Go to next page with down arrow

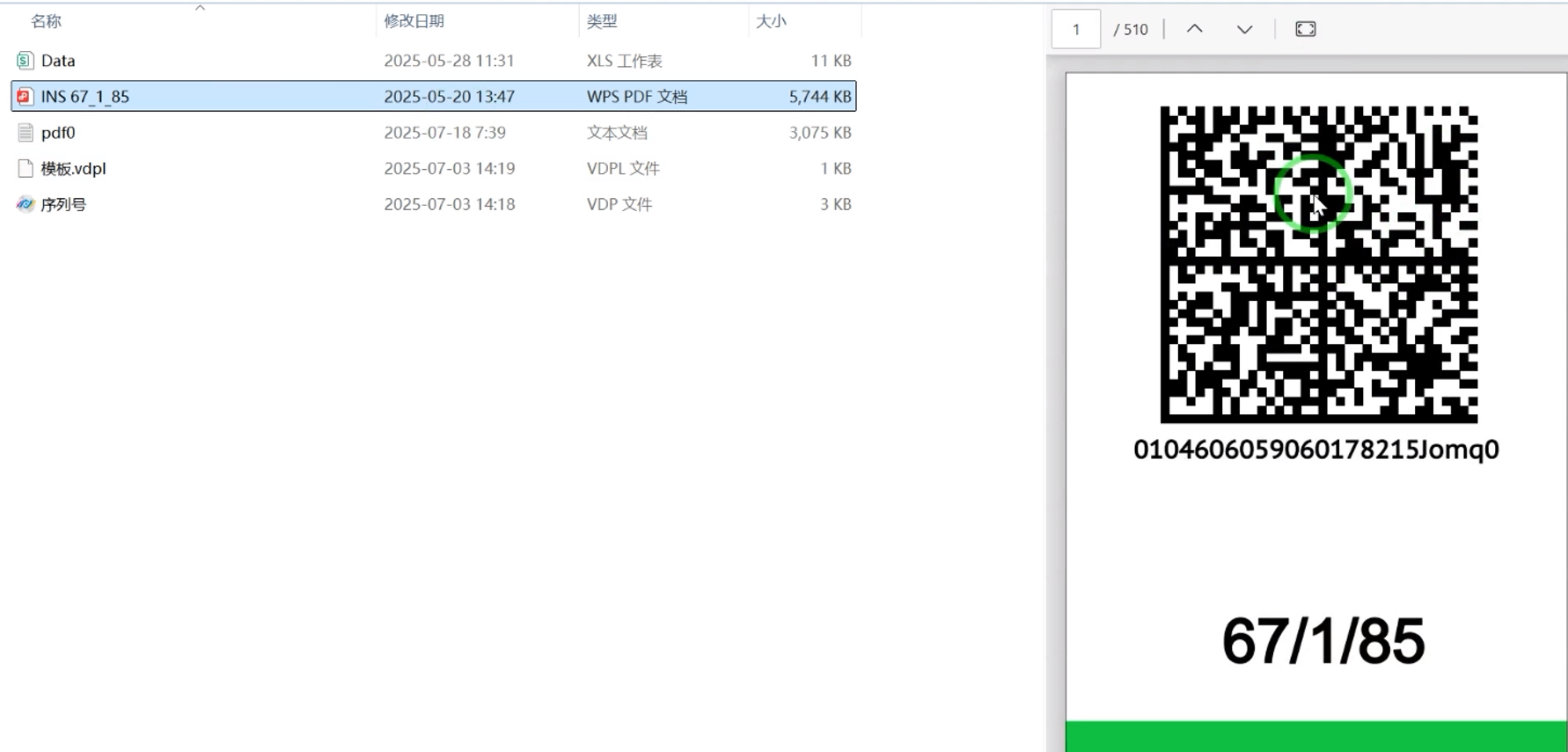pos(1244,29)
